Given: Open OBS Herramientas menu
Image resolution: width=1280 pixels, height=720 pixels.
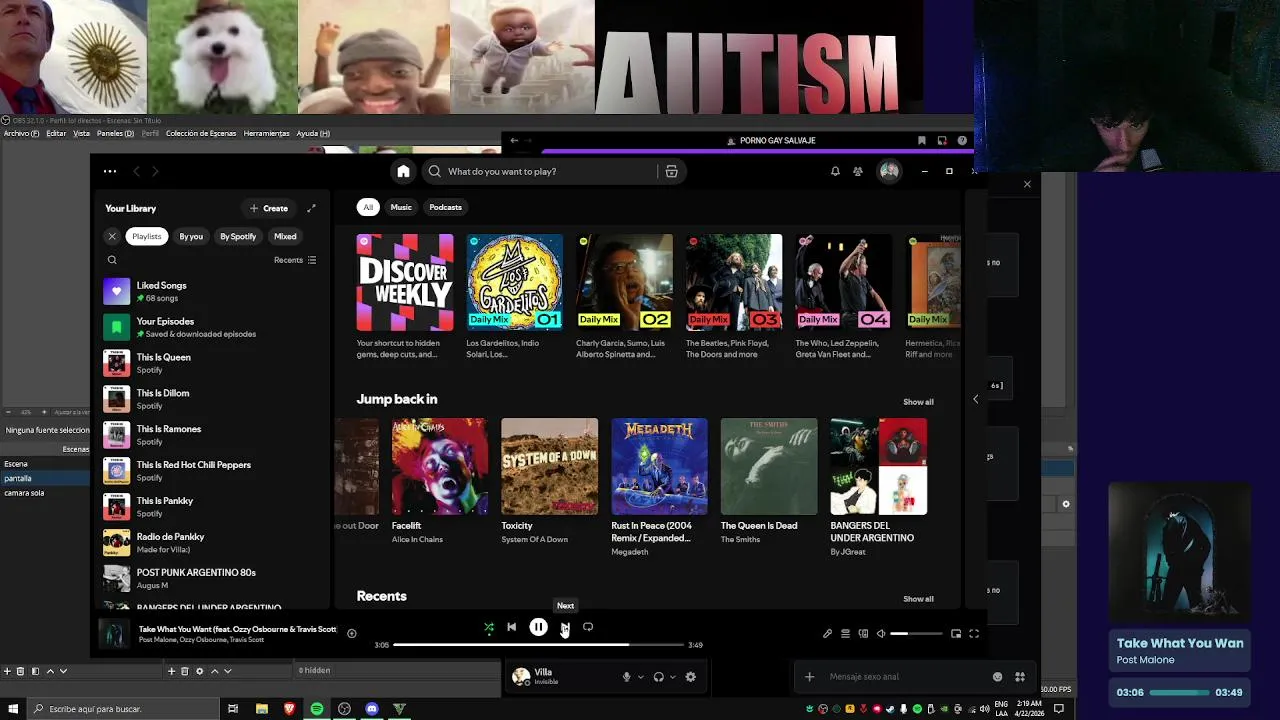Looking at the screenshot, I should pyautogui.click(x=267, y=133).
